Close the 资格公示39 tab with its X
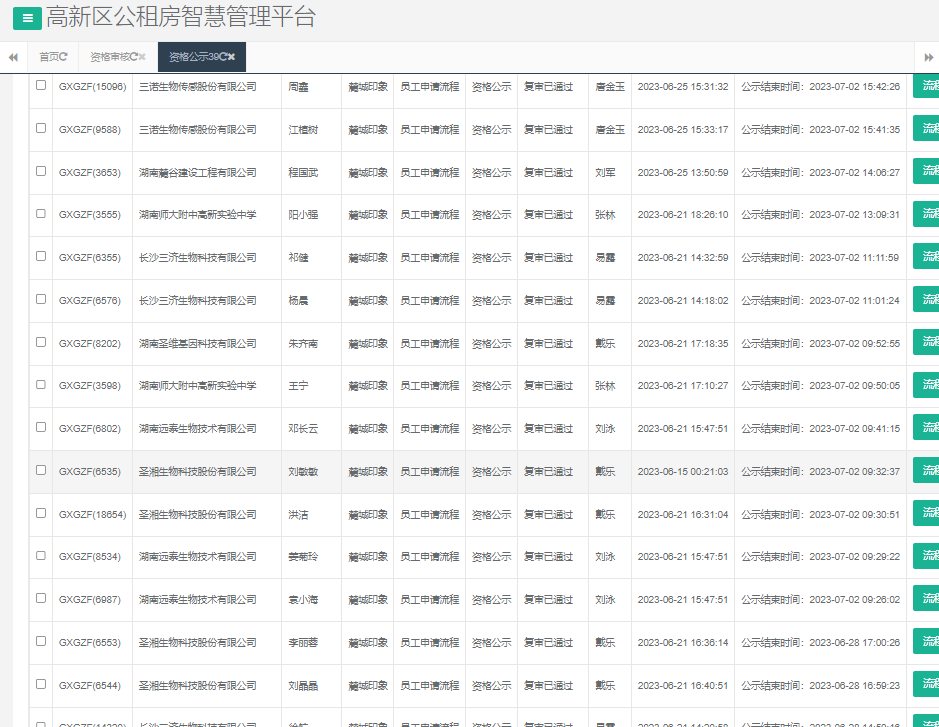939x727 pixels. point(231,57)
